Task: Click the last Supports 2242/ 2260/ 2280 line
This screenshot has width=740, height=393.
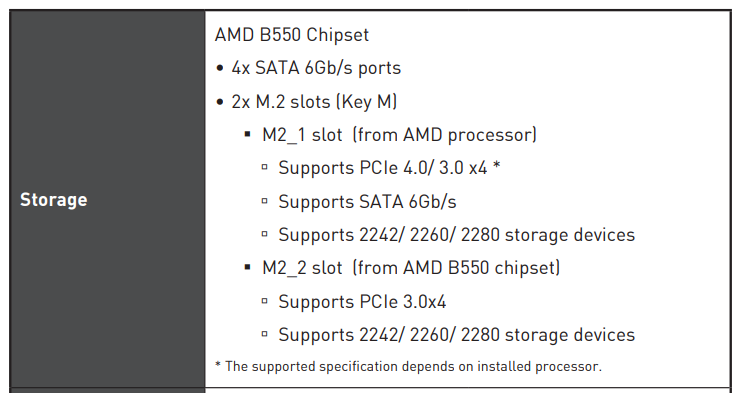Action: pos(456,335)
